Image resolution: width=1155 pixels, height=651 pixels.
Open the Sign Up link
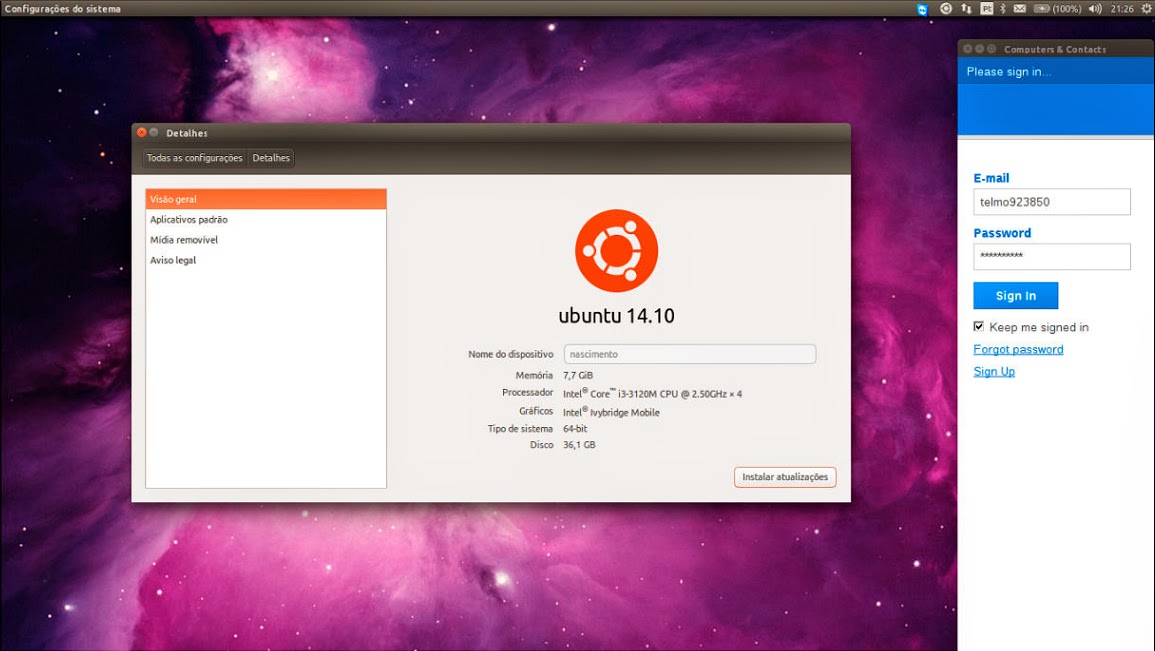pyautogui.click(x=994, y=371)
